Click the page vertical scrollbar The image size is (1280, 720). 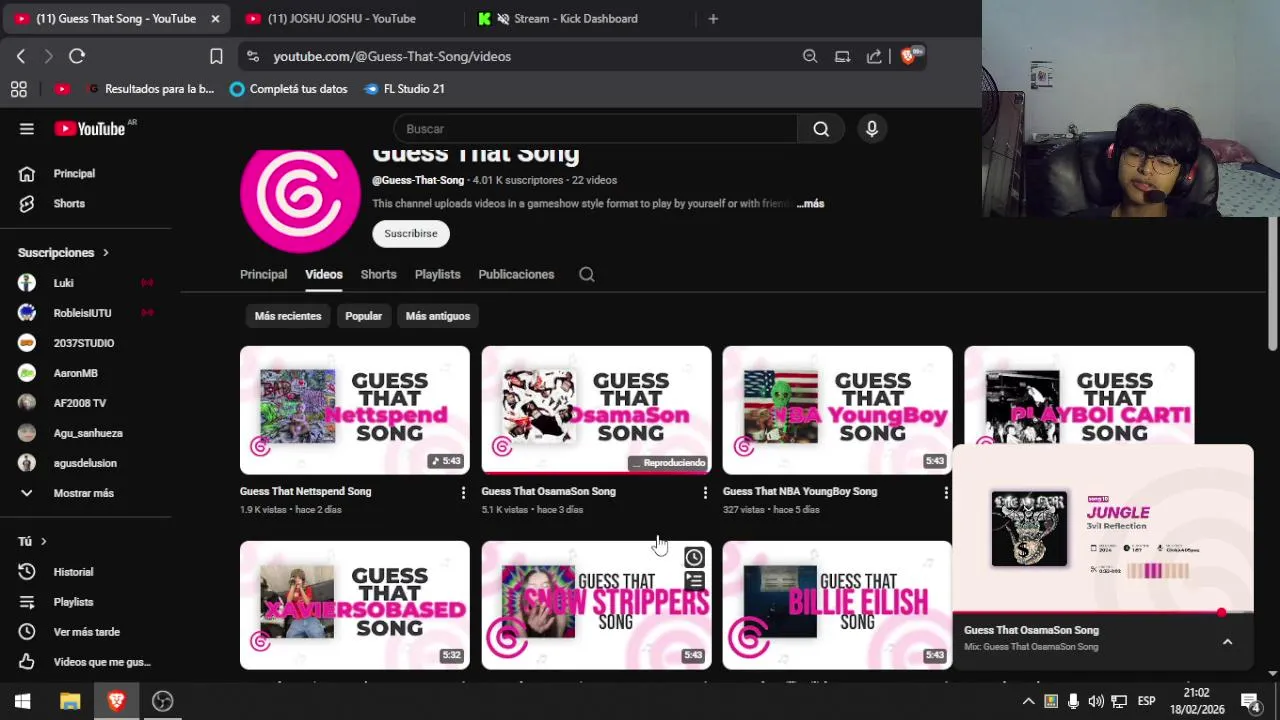click(x=1273, y=283)
